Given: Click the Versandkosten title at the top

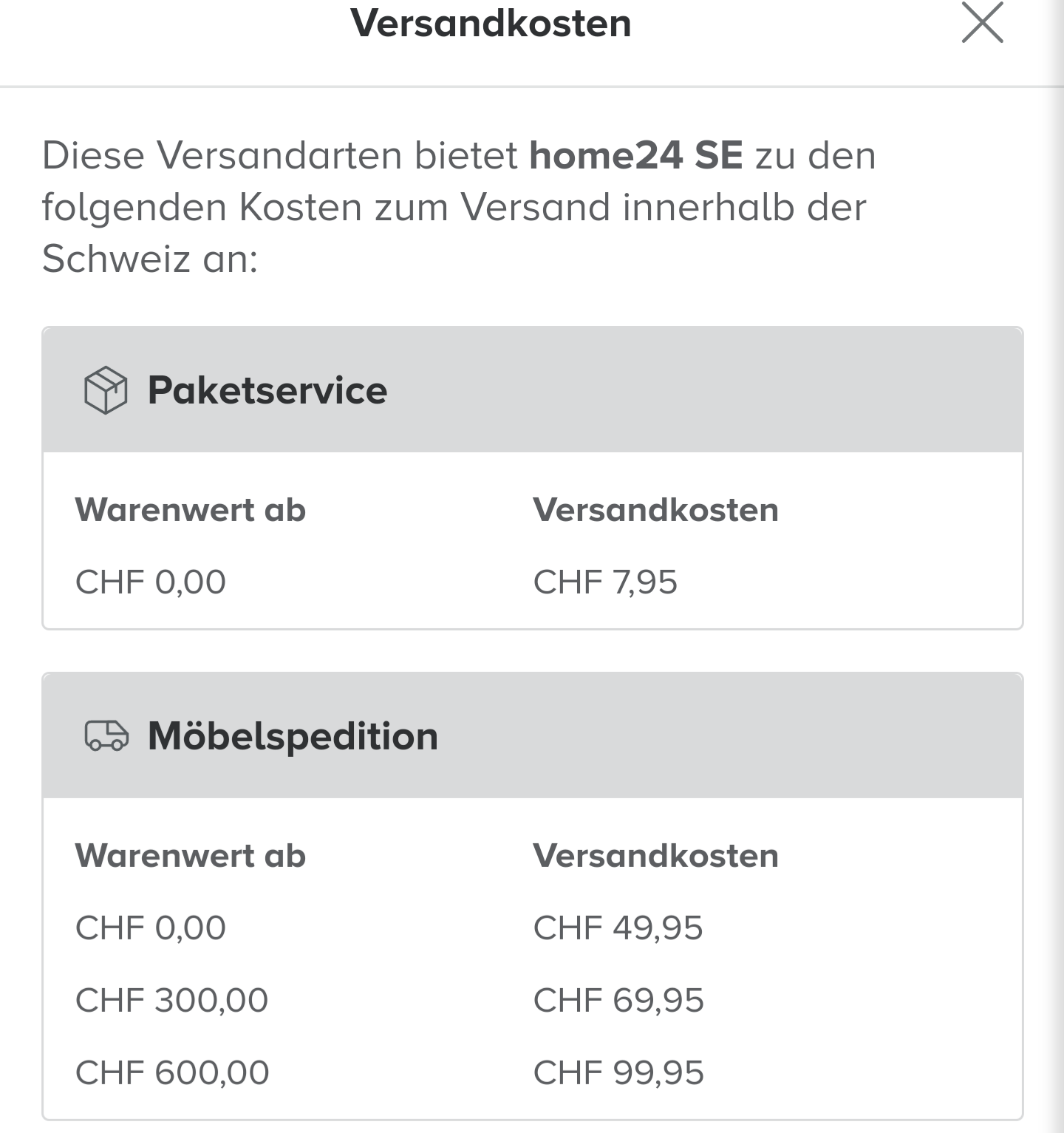Looking at the screenshot, I should point(491,24).
